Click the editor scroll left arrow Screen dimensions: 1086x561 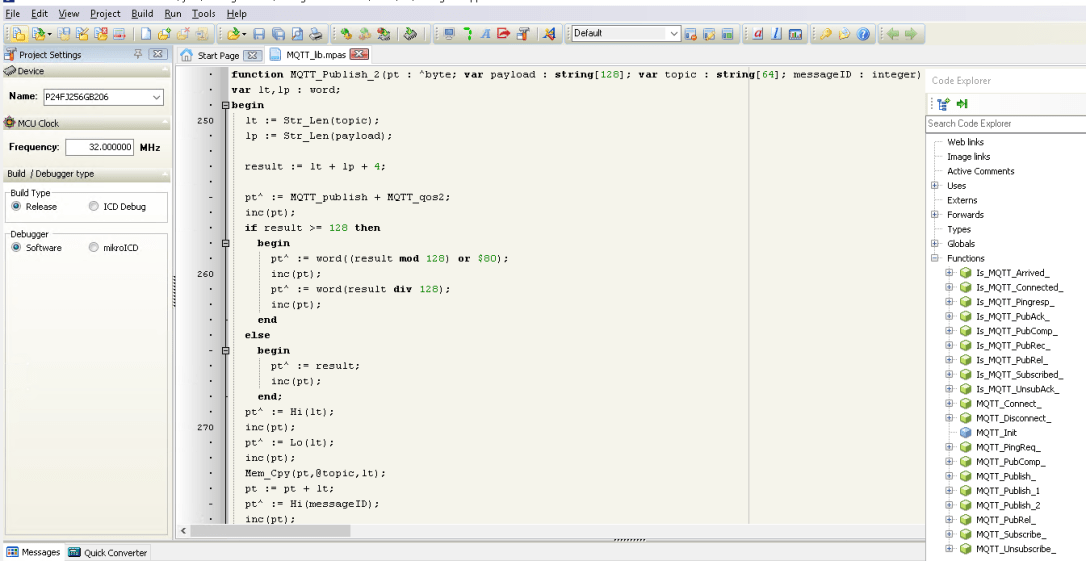tap(183, 531)
